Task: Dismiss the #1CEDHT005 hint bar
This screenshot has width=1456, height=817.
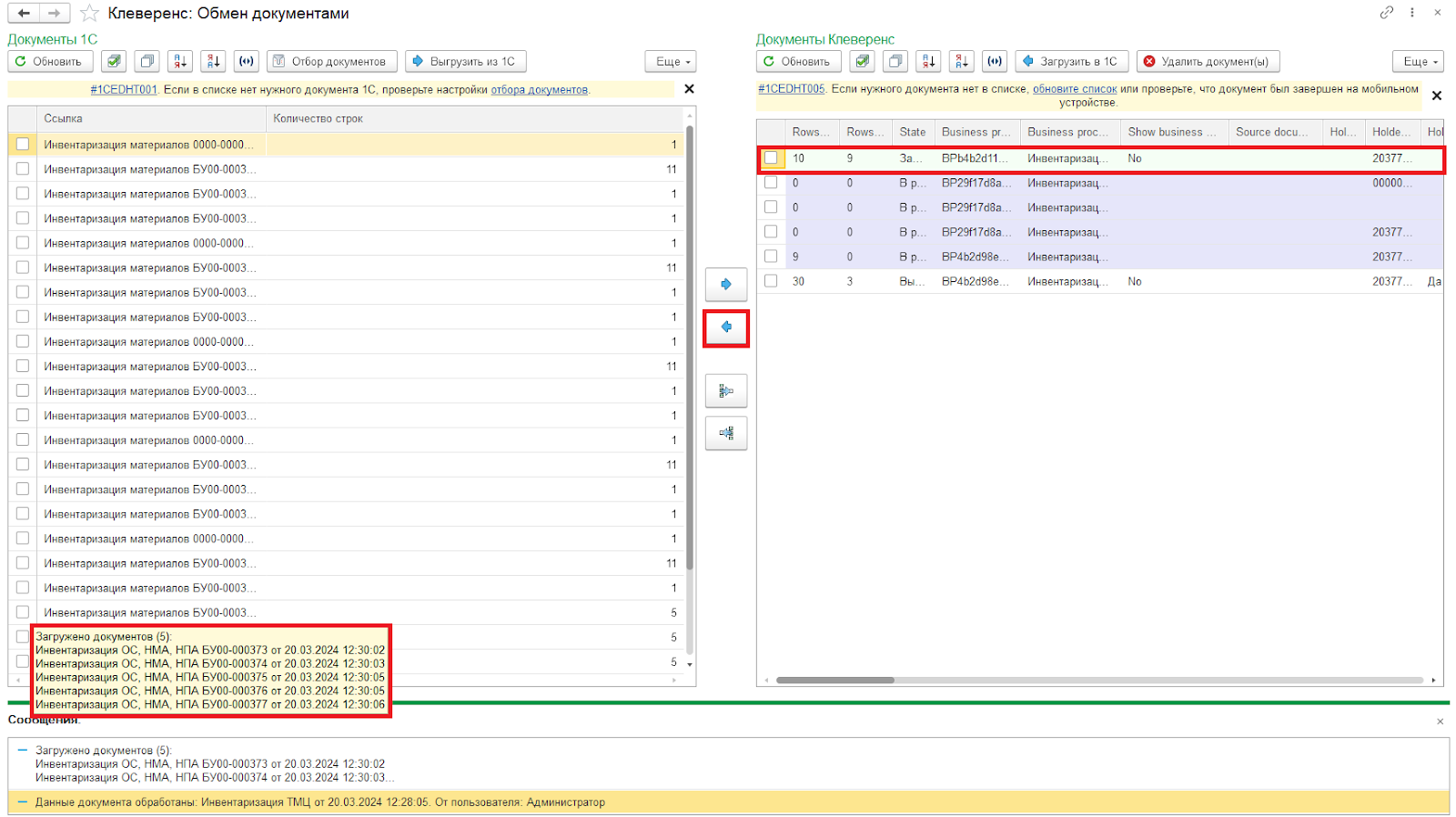Action: tap(1437, 96)
